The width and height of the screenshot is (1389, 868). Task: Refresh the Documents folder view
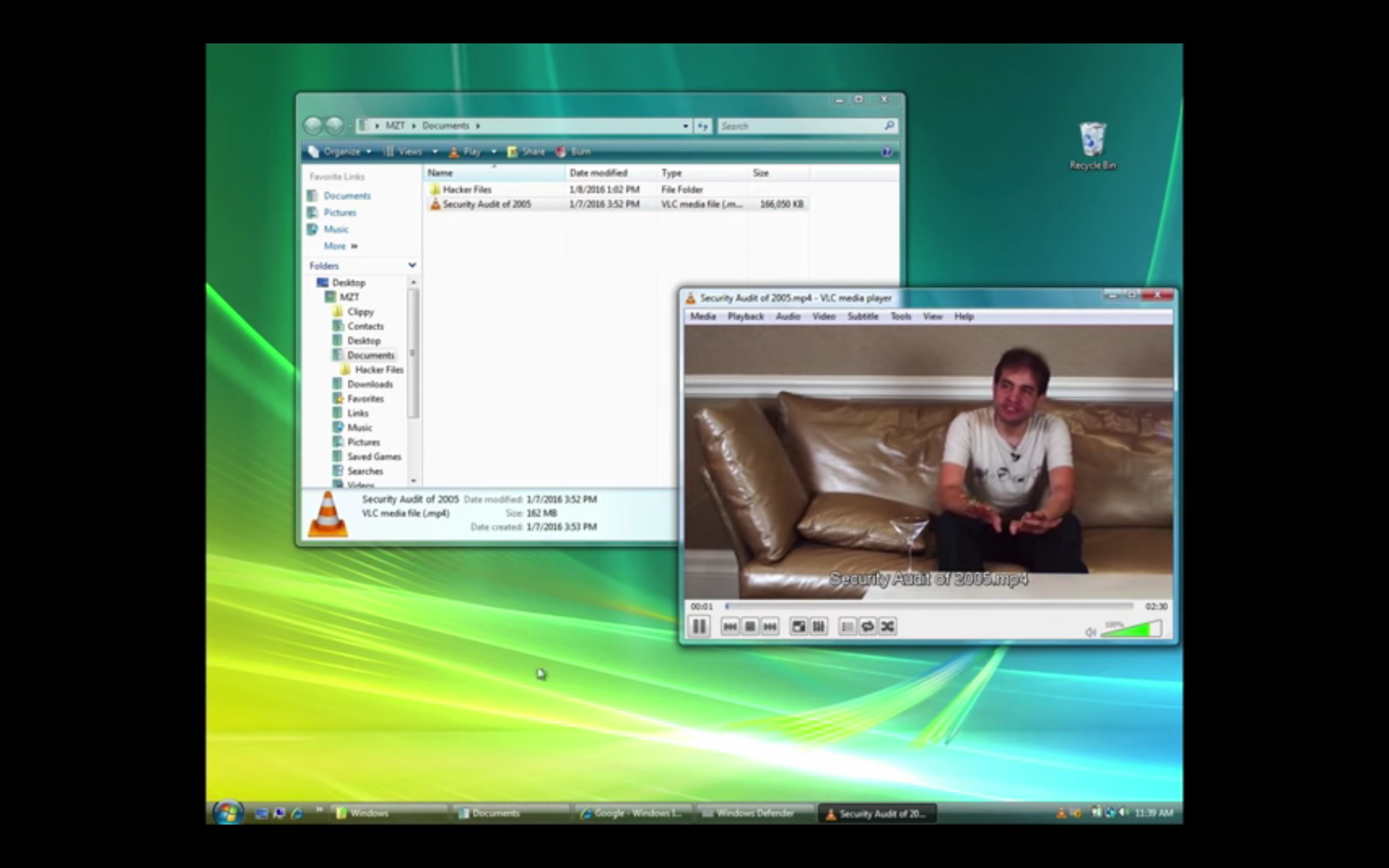point(703,126)
